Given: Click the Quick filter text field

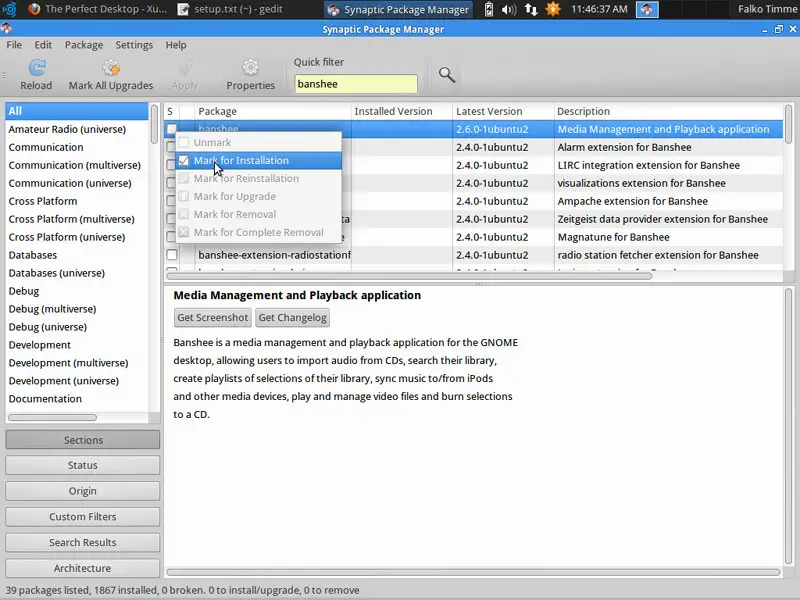Looking at the screenshot, I should click(356, 84).
